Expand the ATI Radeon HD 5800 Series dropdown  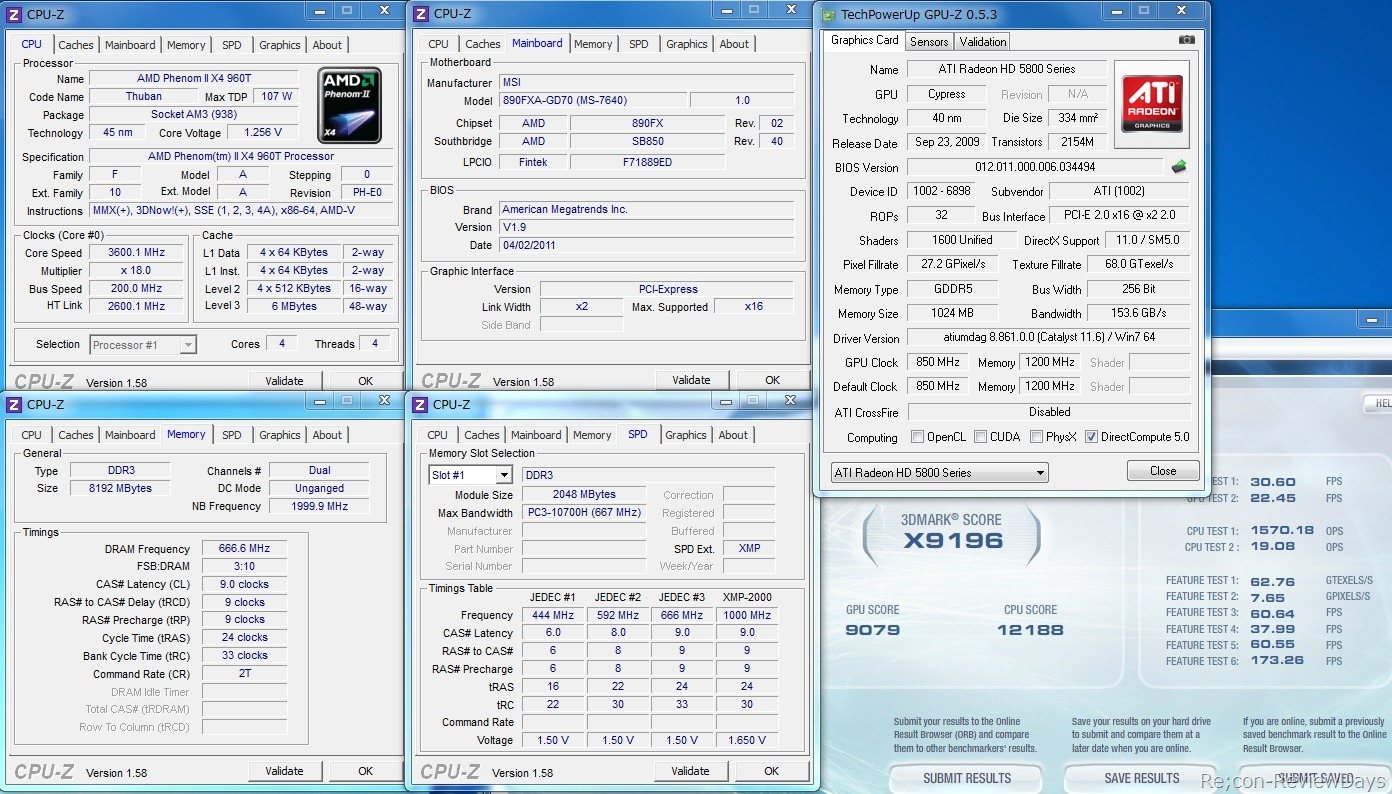1040,473
